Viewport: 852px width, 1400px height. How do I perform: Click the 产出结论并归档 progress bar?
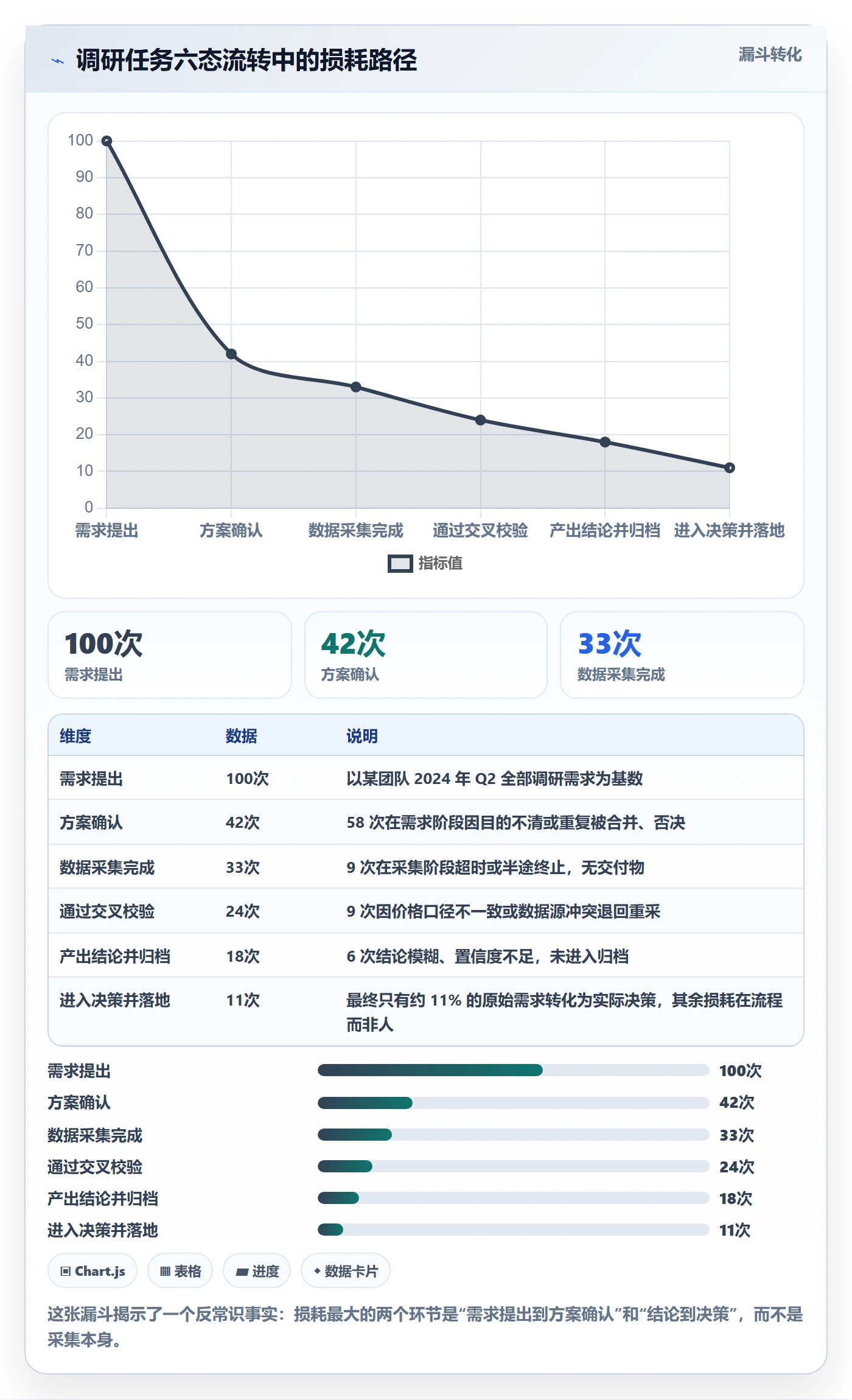point(514,1198)
